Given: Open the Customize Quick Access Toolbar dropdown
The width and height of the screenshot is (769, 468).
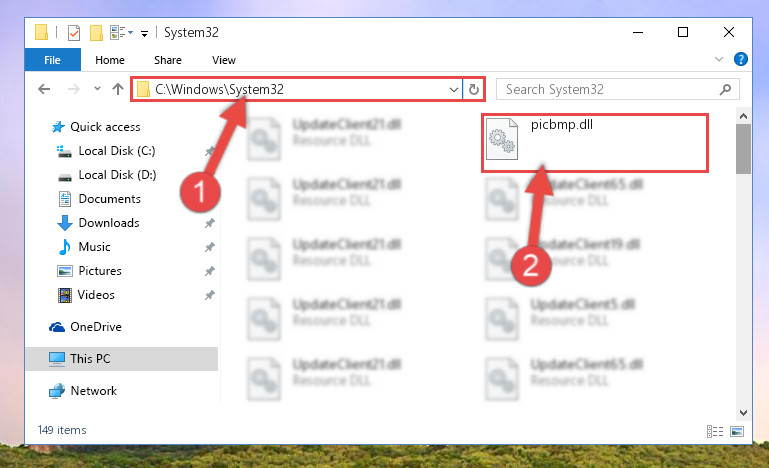Looking at the screenshot, I should click(144, 33).
